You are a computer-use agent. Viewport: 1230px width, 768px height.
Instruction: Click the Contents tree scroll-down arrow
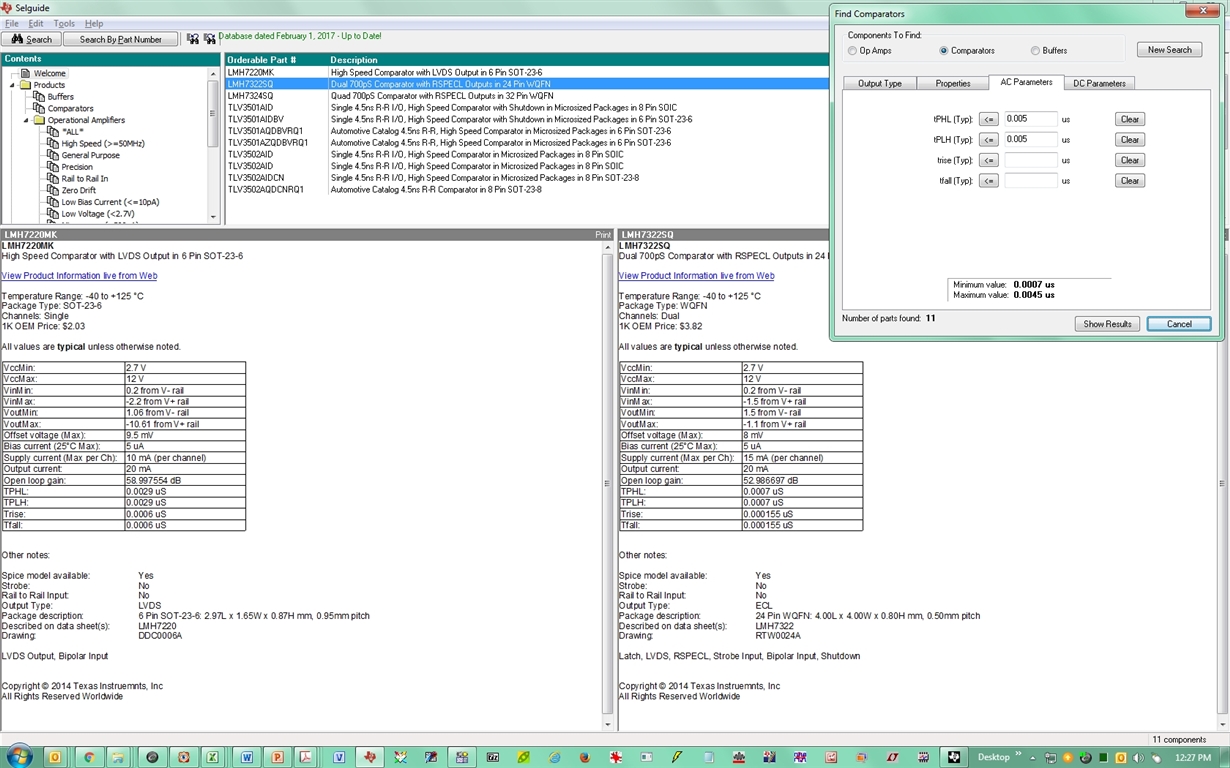click(x=213, y=217)
